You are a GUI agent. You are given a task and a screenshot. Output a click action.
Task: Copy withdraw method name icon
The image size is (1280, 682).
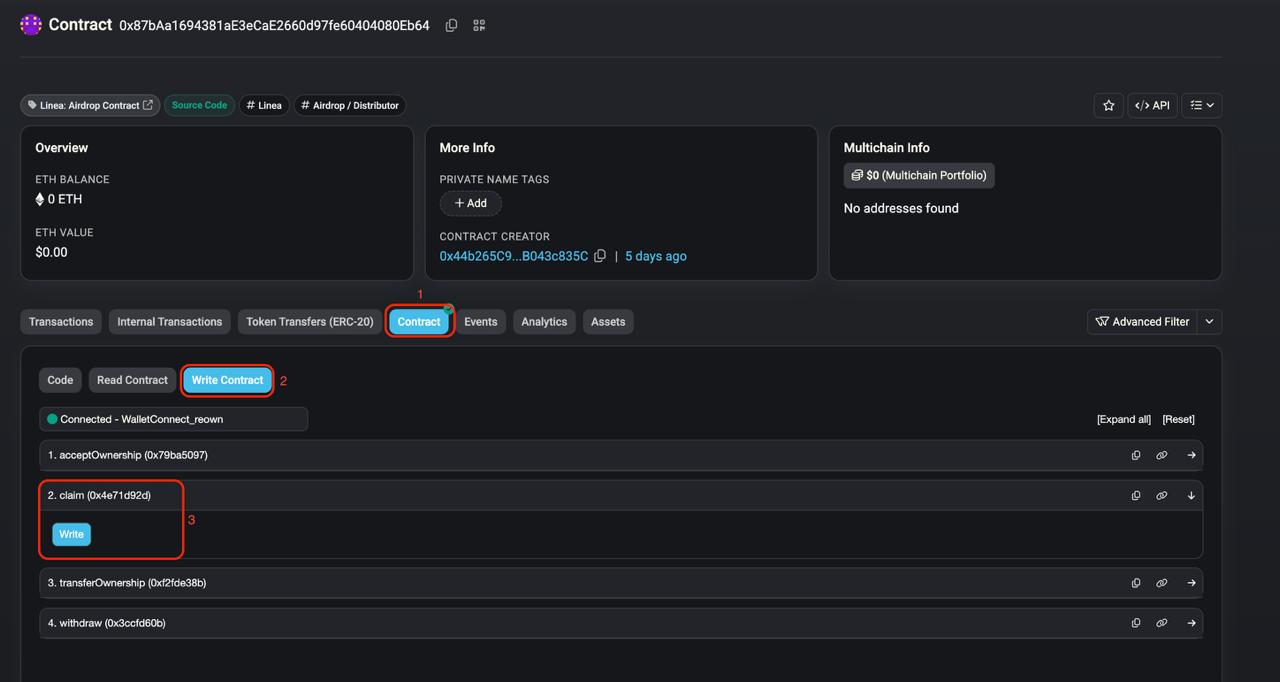(1136, 623)
